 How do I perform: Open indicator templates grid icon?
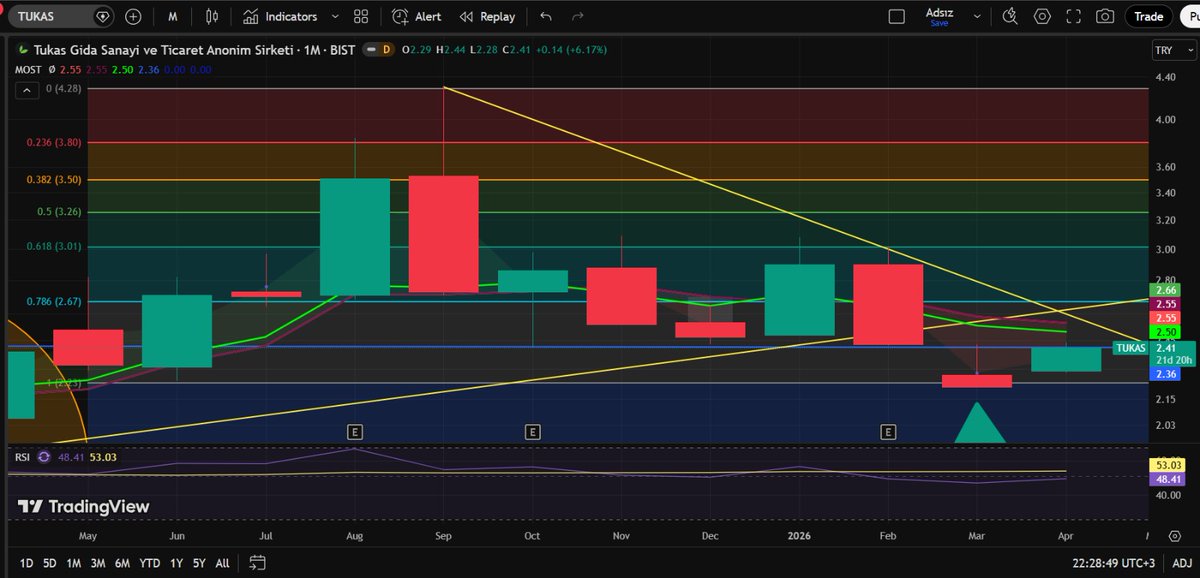(362, 17)
